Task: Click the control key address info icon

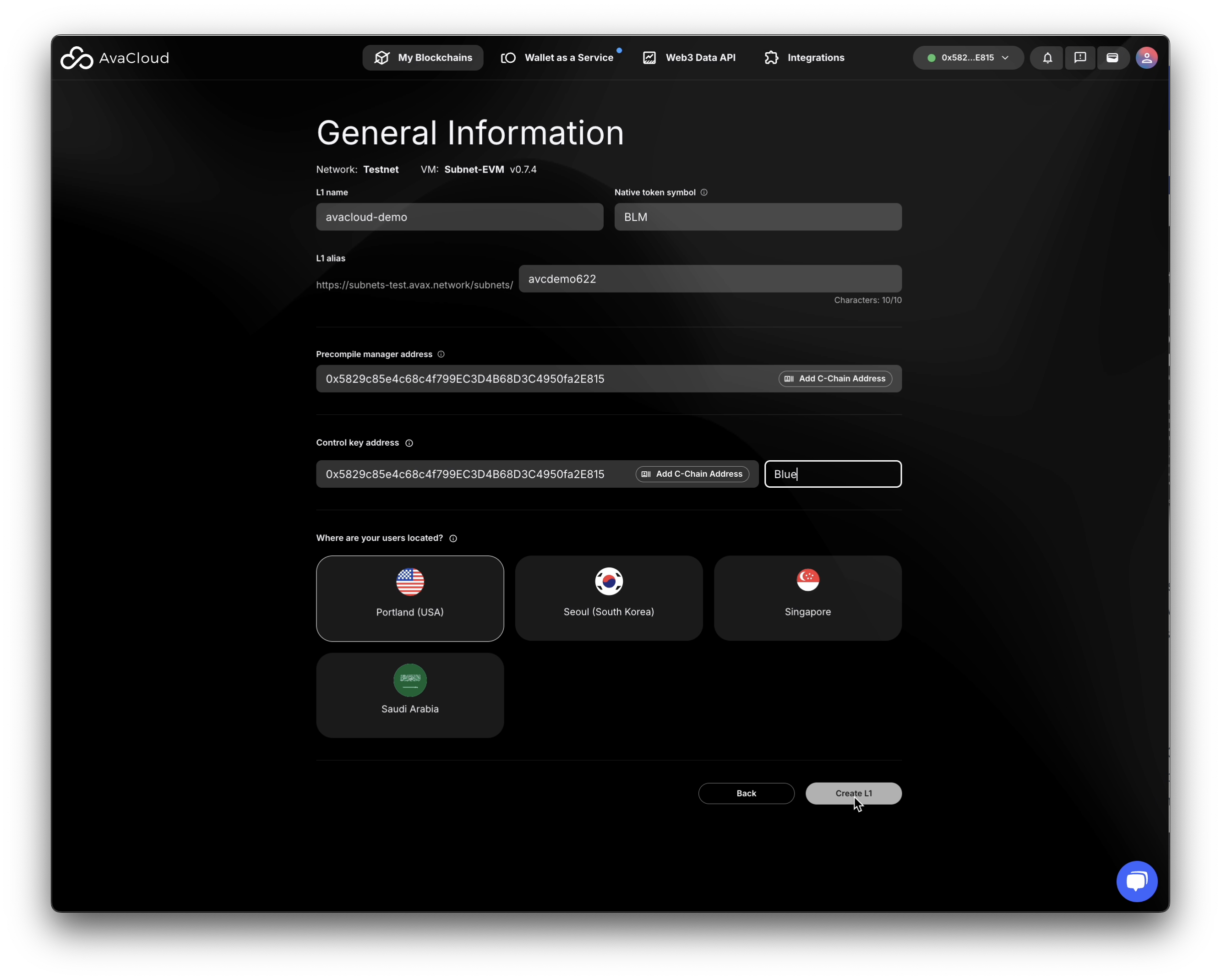Action: click(409, 443)
